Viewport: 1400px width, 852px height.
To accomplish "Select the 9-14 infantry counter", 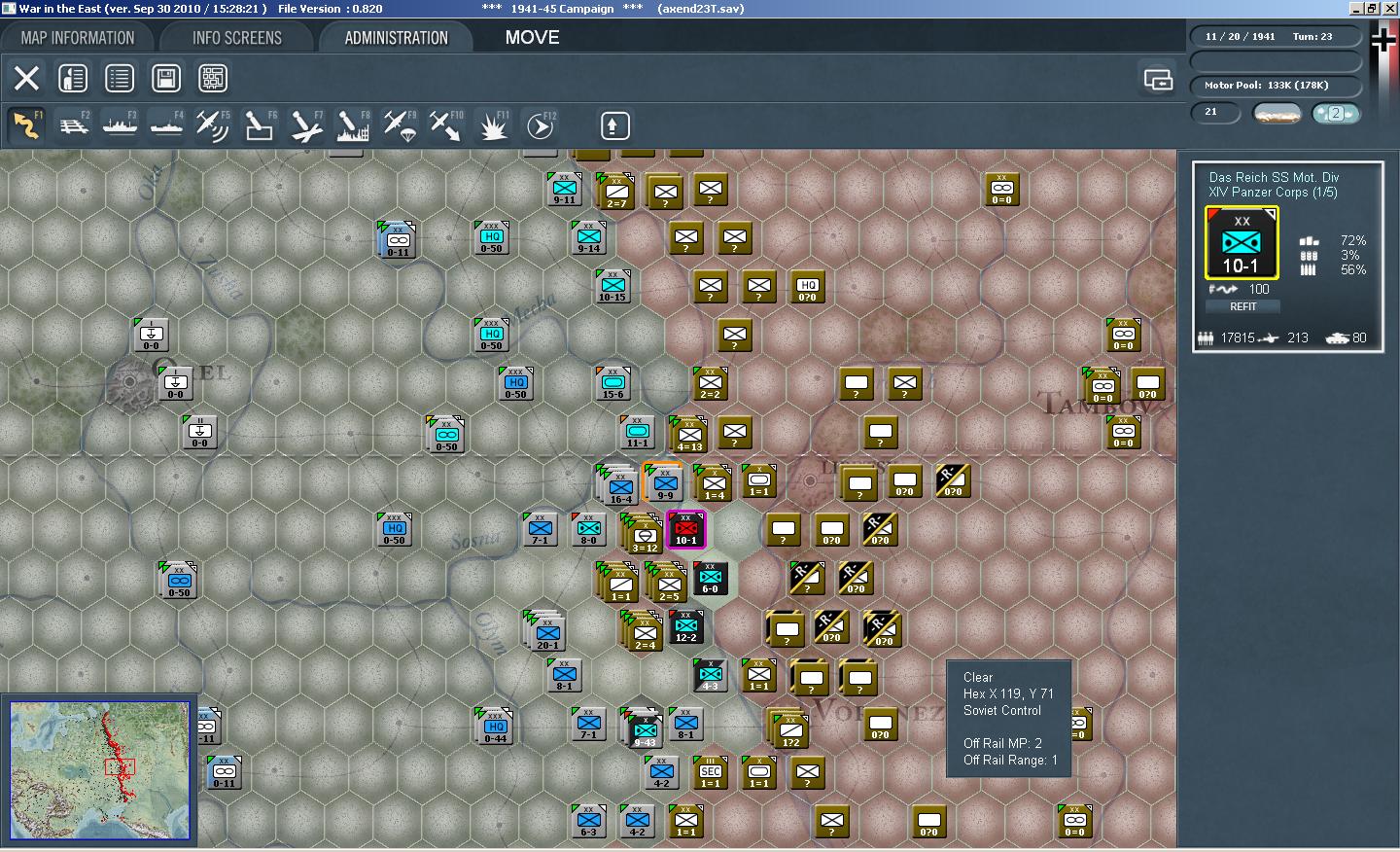I will coord(589,237).
